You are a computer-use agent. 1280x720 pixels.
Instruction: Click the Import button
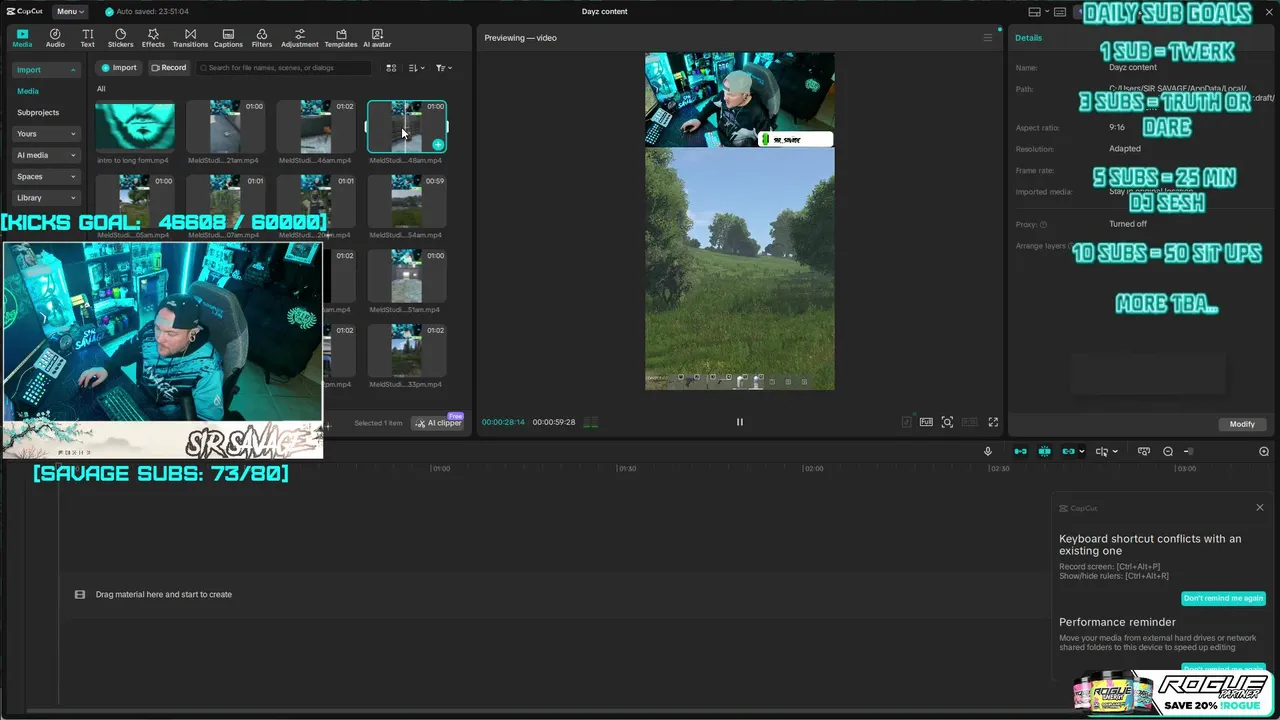(x=118, y=68)
